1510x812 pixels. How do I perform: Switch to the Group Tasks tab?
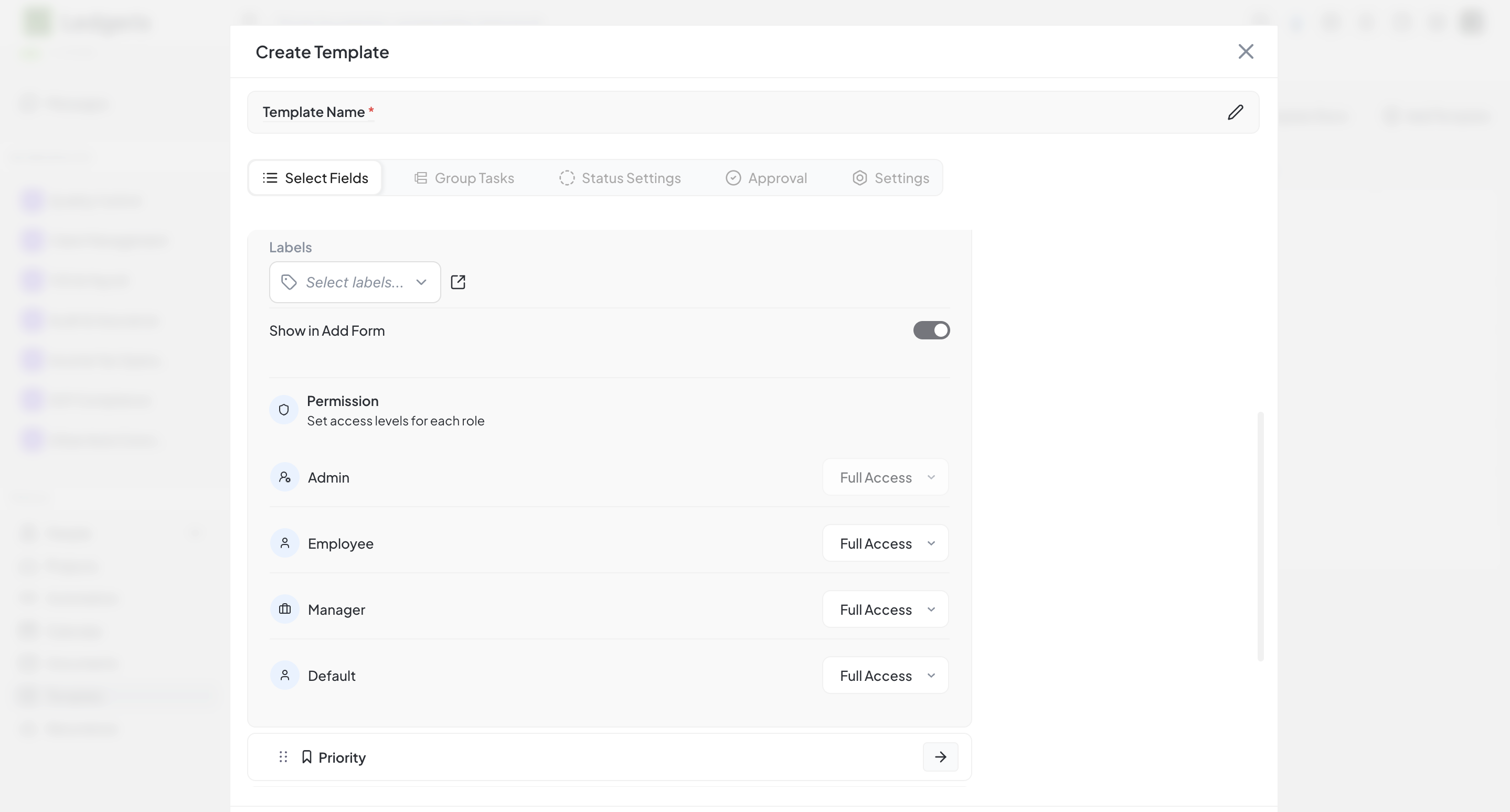point(464,177)
